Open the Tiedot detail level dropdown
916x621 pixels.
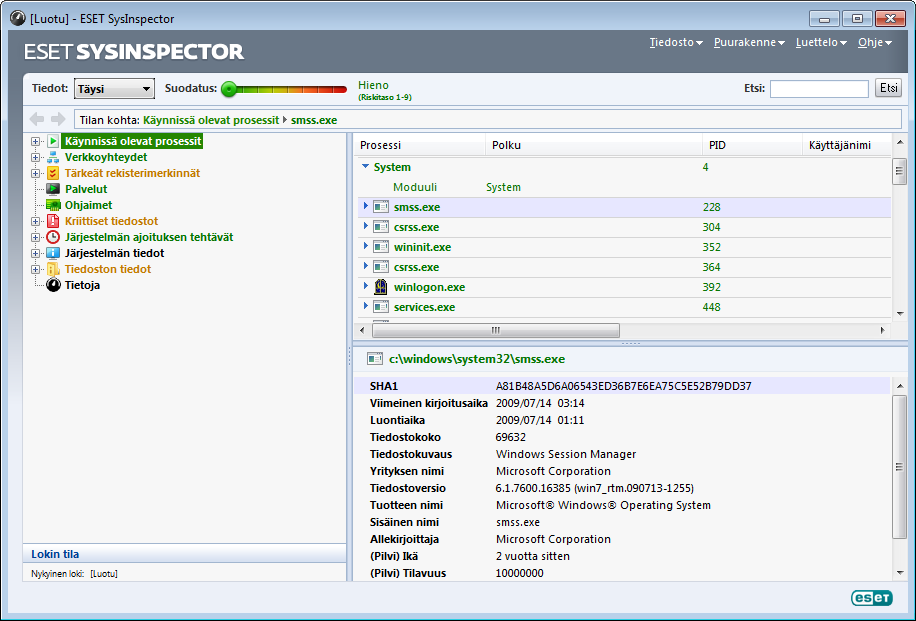pos(114,89)
